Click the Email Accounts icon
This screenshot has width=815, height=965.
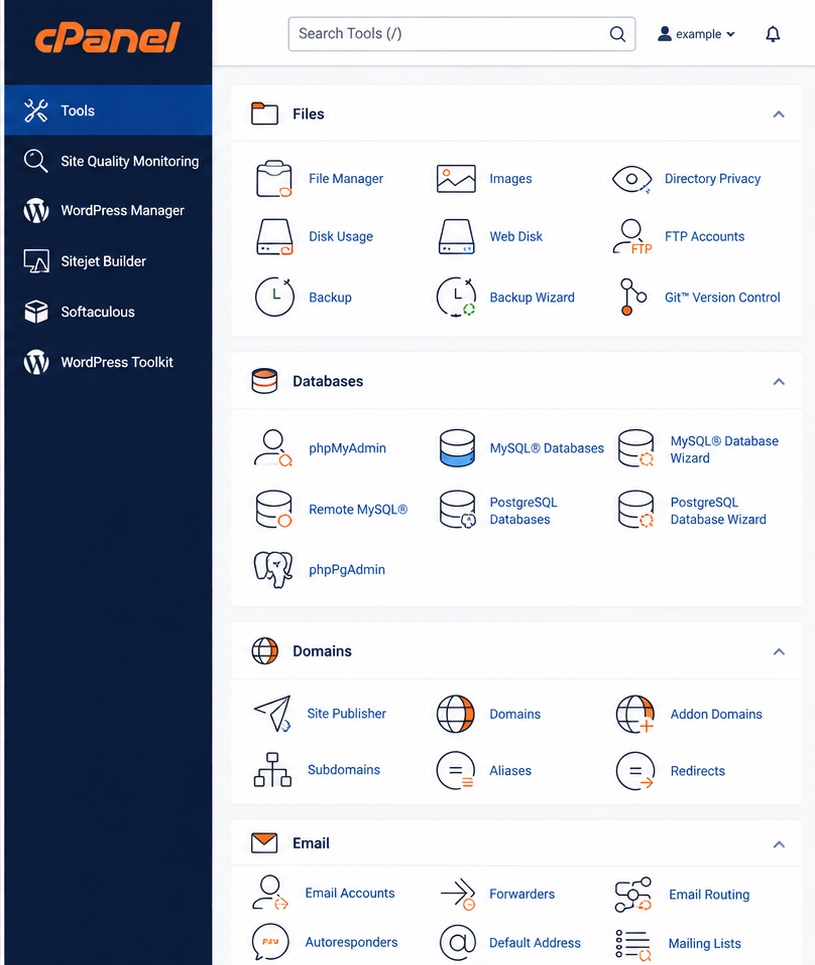[x=270, y=892]
